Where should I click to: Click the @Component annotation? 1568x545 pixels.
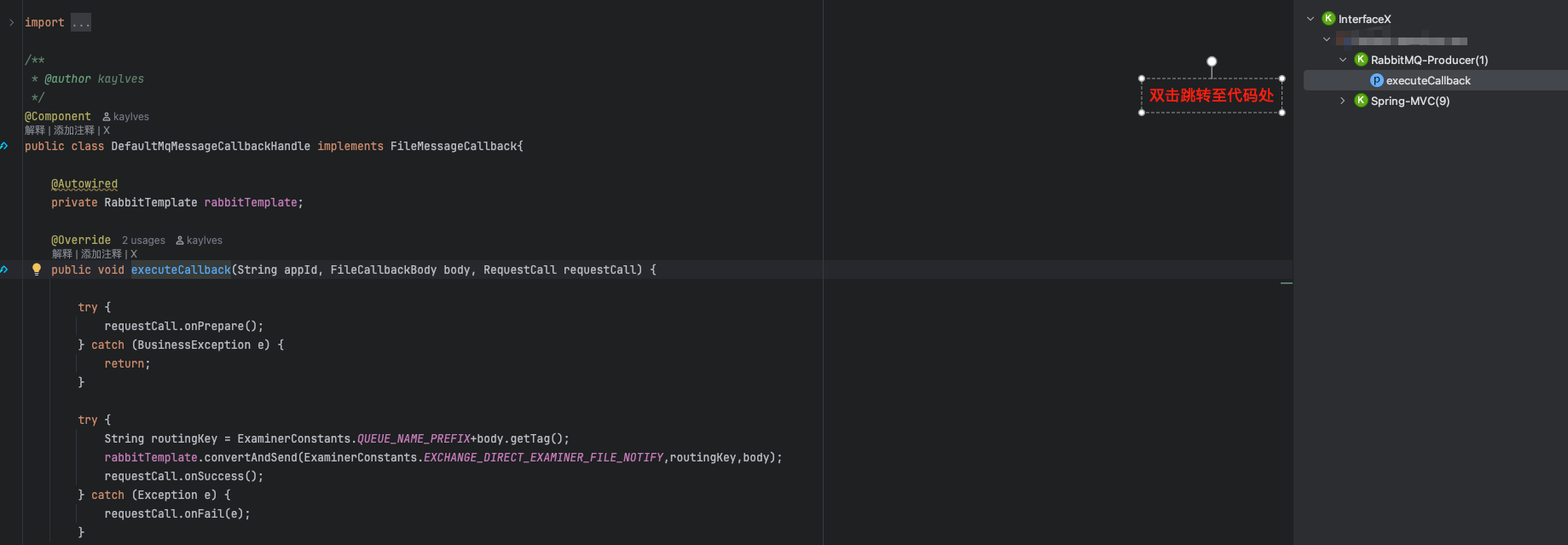[x=58, y=117]
